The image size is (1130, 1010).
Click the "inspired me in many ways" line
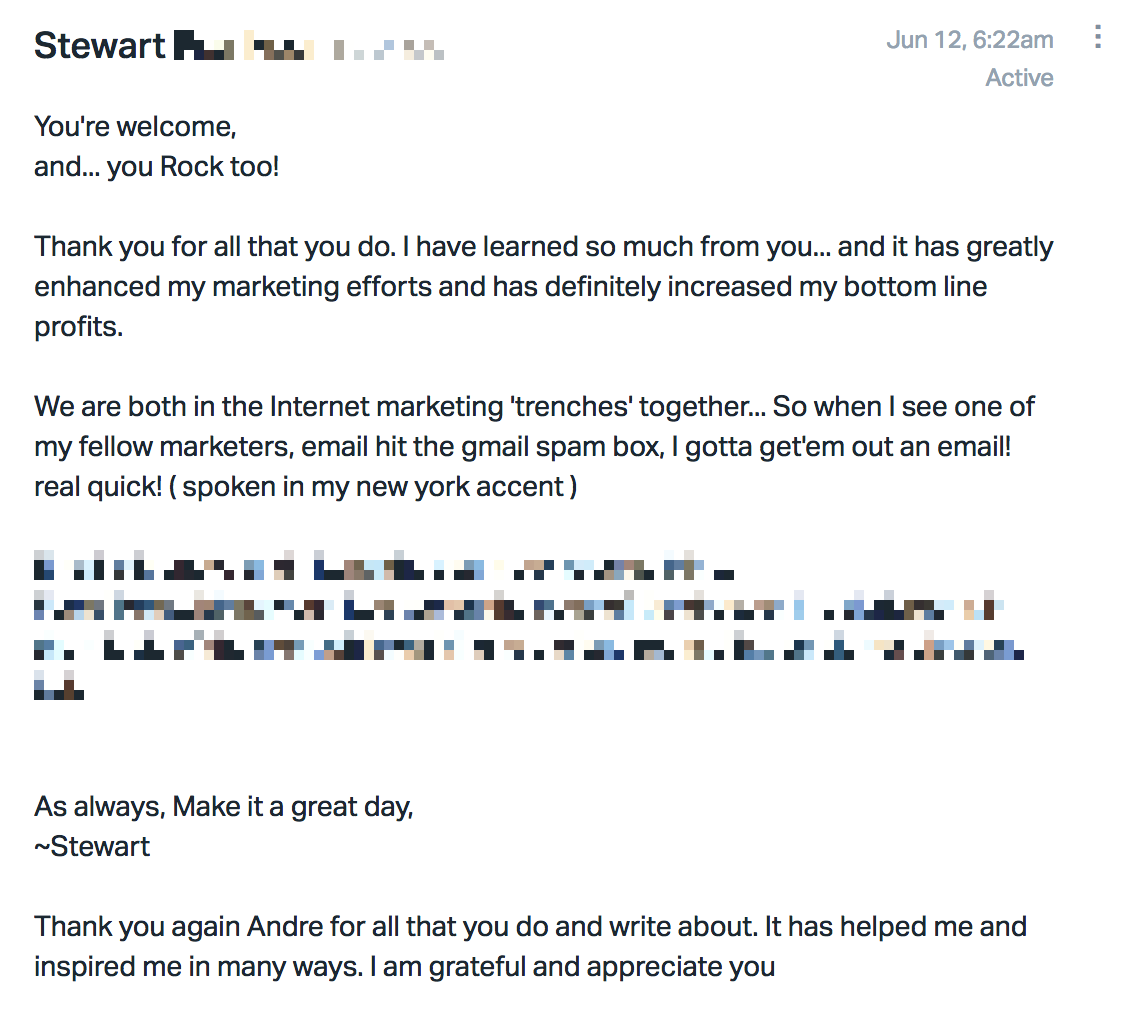coord(198,967)
